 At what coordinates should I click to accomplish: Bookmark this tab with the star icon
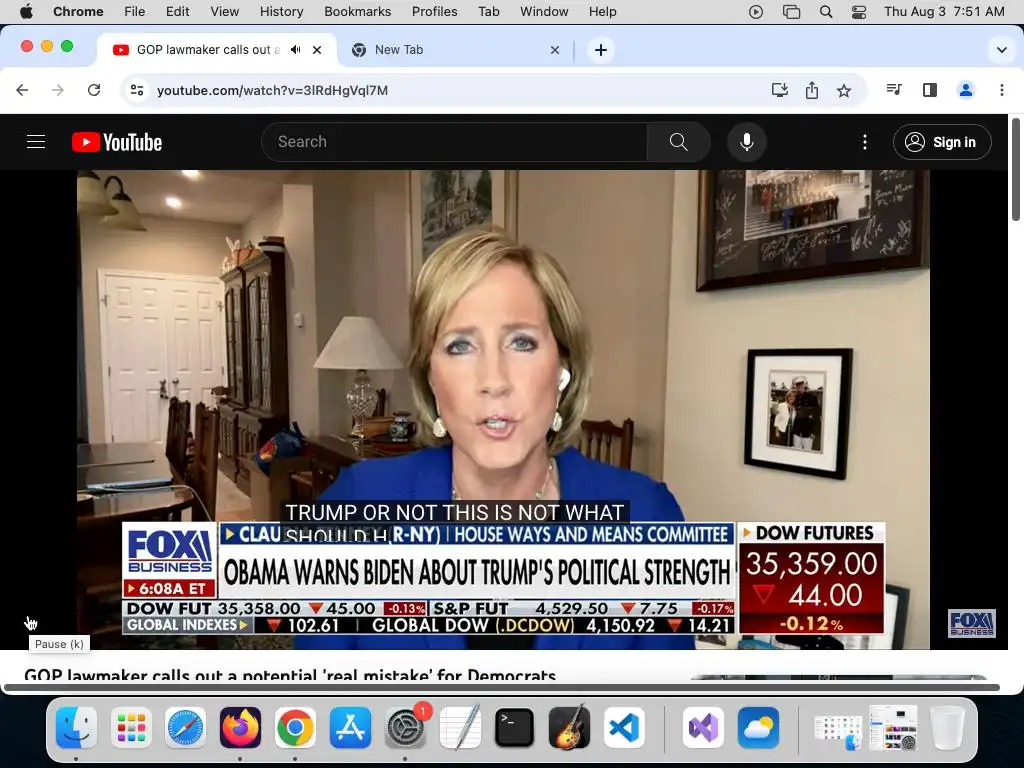click(844, 90)
